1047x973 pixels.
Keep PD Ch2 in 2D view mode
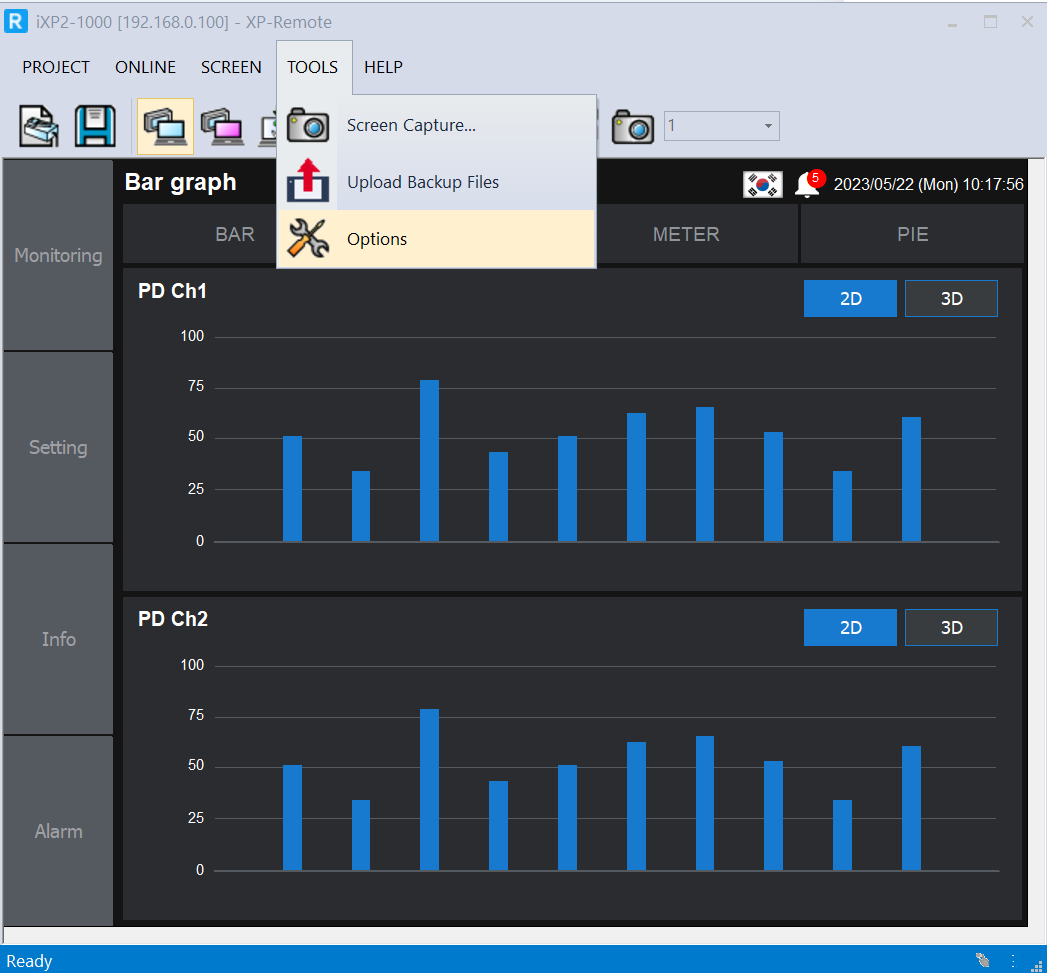(850, 627)
